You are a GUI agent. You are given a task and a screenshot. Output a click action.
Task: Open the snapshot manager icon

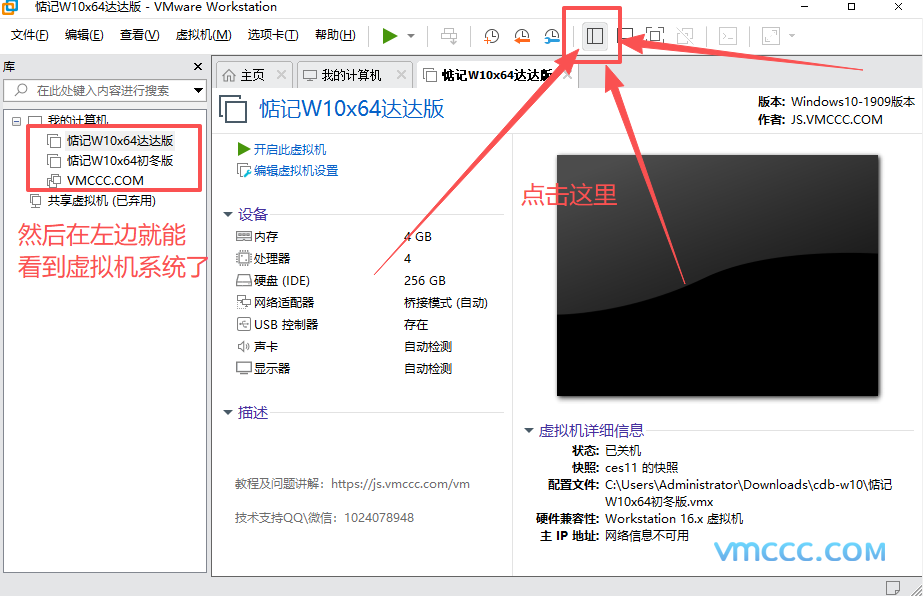point(552,36)
